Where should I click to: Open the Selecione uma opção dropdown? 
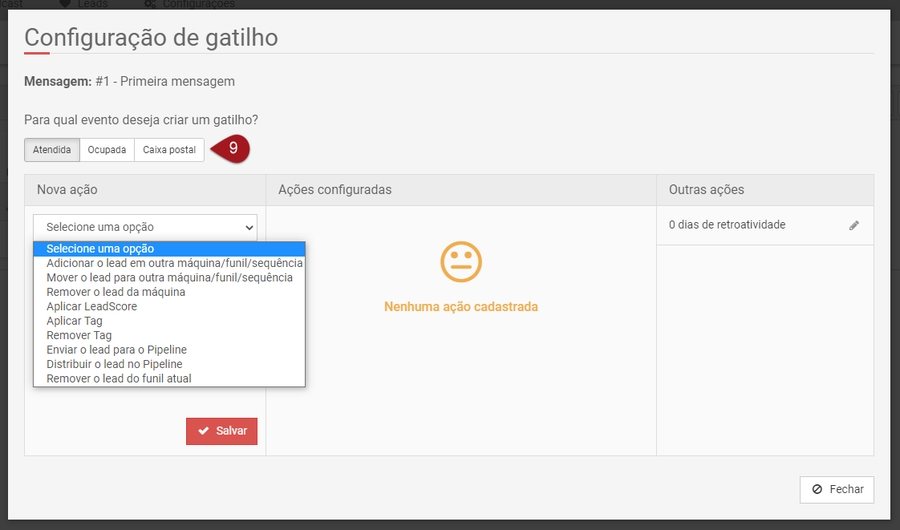[145, 227]
